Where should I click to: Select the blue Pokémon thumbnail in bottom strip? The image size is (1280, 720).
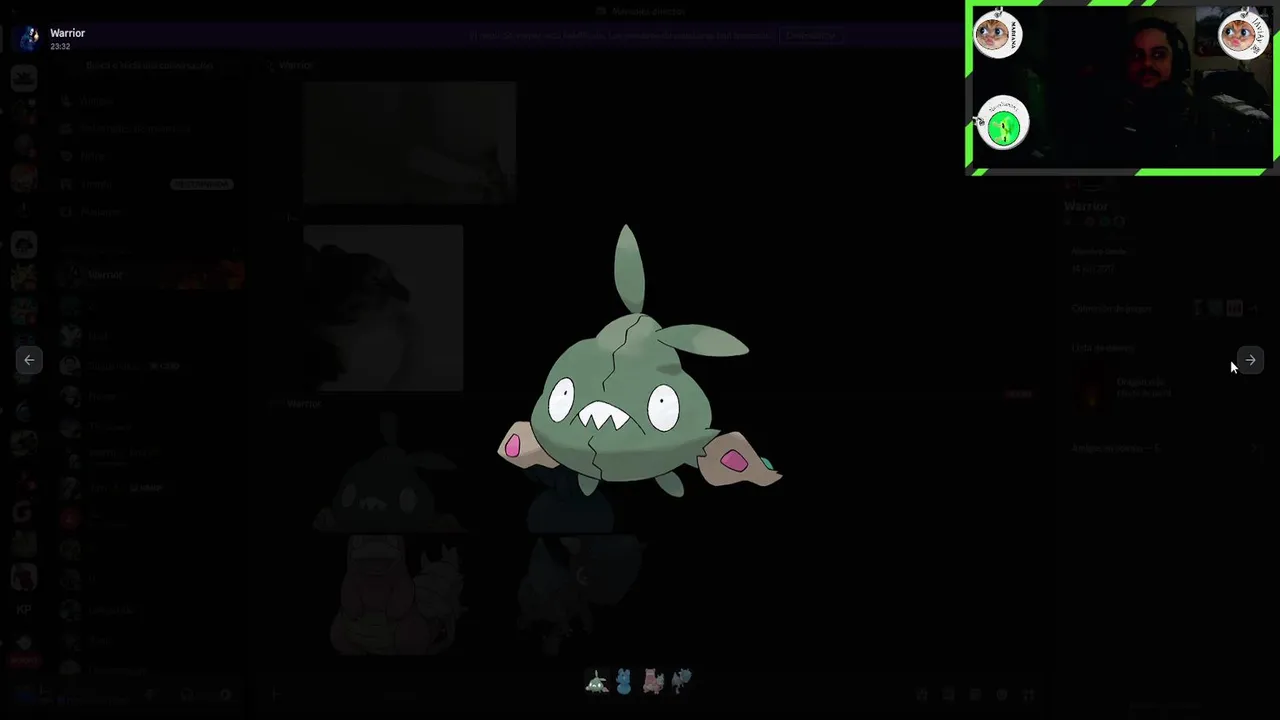625,682
